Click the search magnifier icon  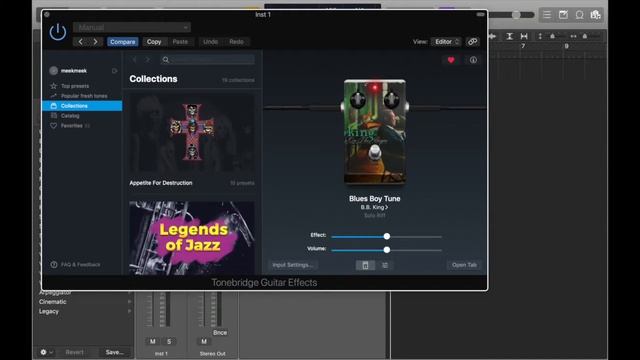(x=165, y=60)
